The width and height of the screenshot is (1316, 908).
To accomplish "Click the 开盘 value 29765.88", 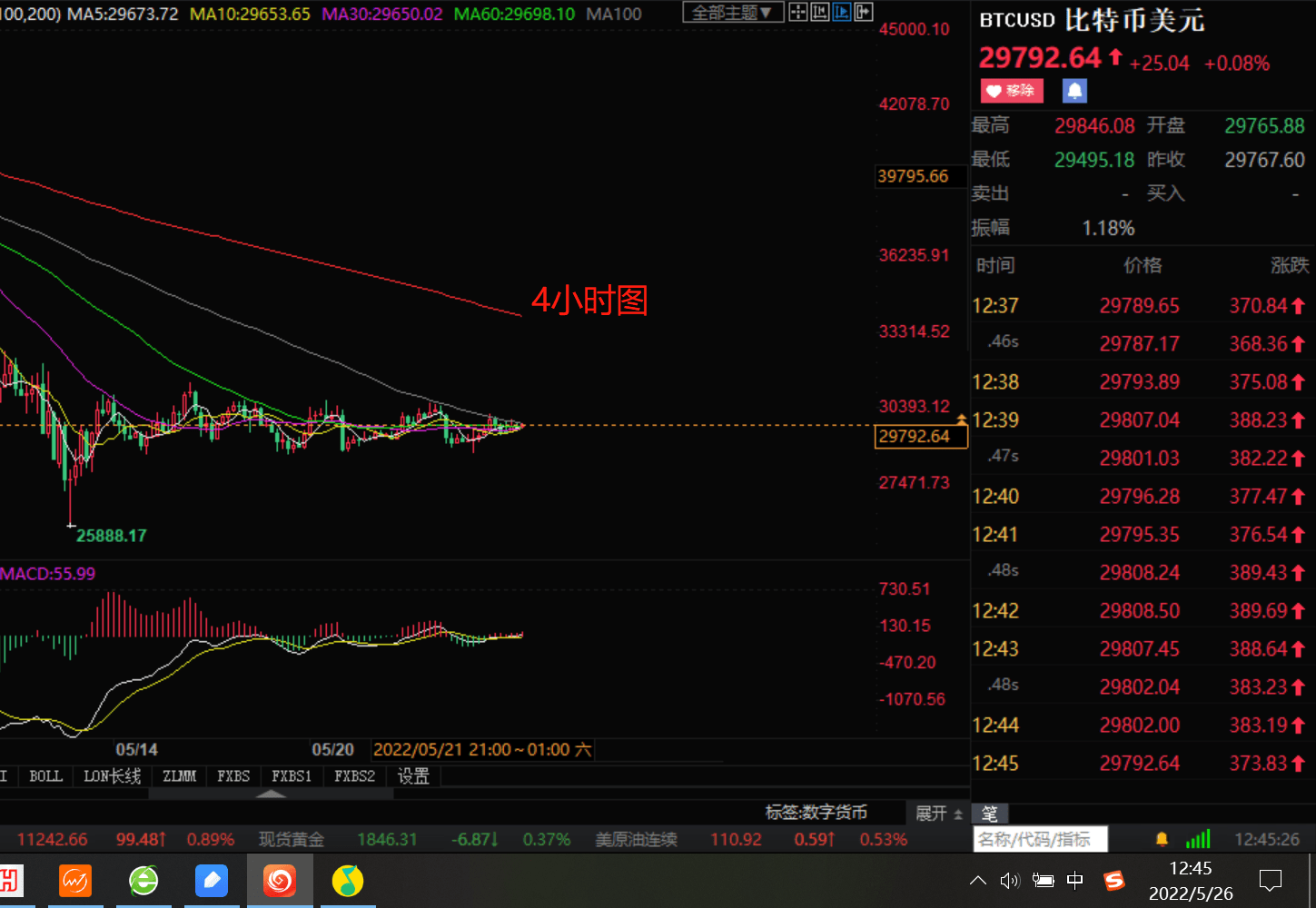I will pyautogui.click(x=1264, y=126).
